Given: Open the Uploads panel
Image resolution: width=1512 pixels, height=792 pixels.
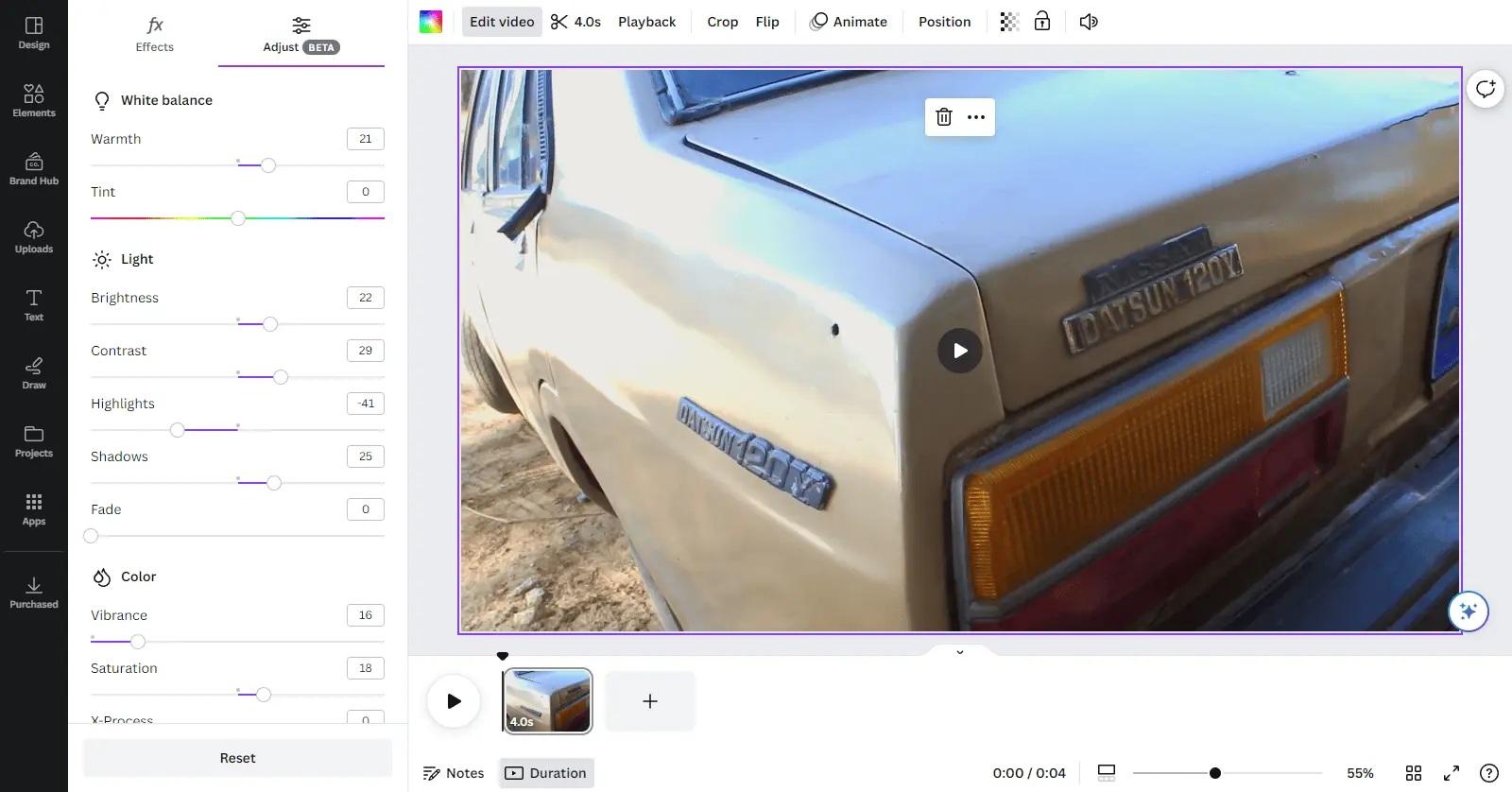Looking at the screenshot, I should 34,236.
